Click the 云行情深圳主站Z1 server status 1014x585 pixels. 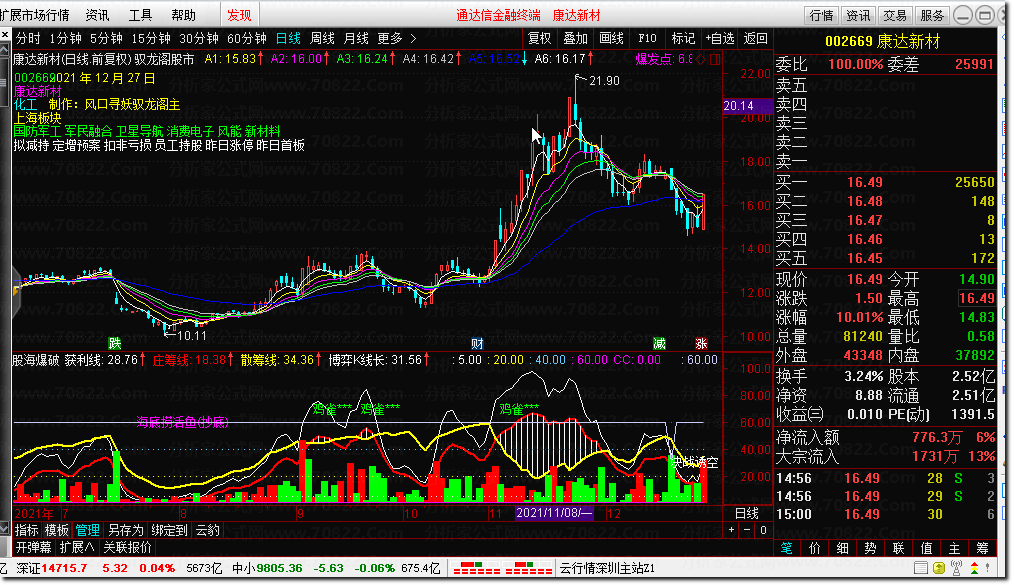[x=607, y=568]
